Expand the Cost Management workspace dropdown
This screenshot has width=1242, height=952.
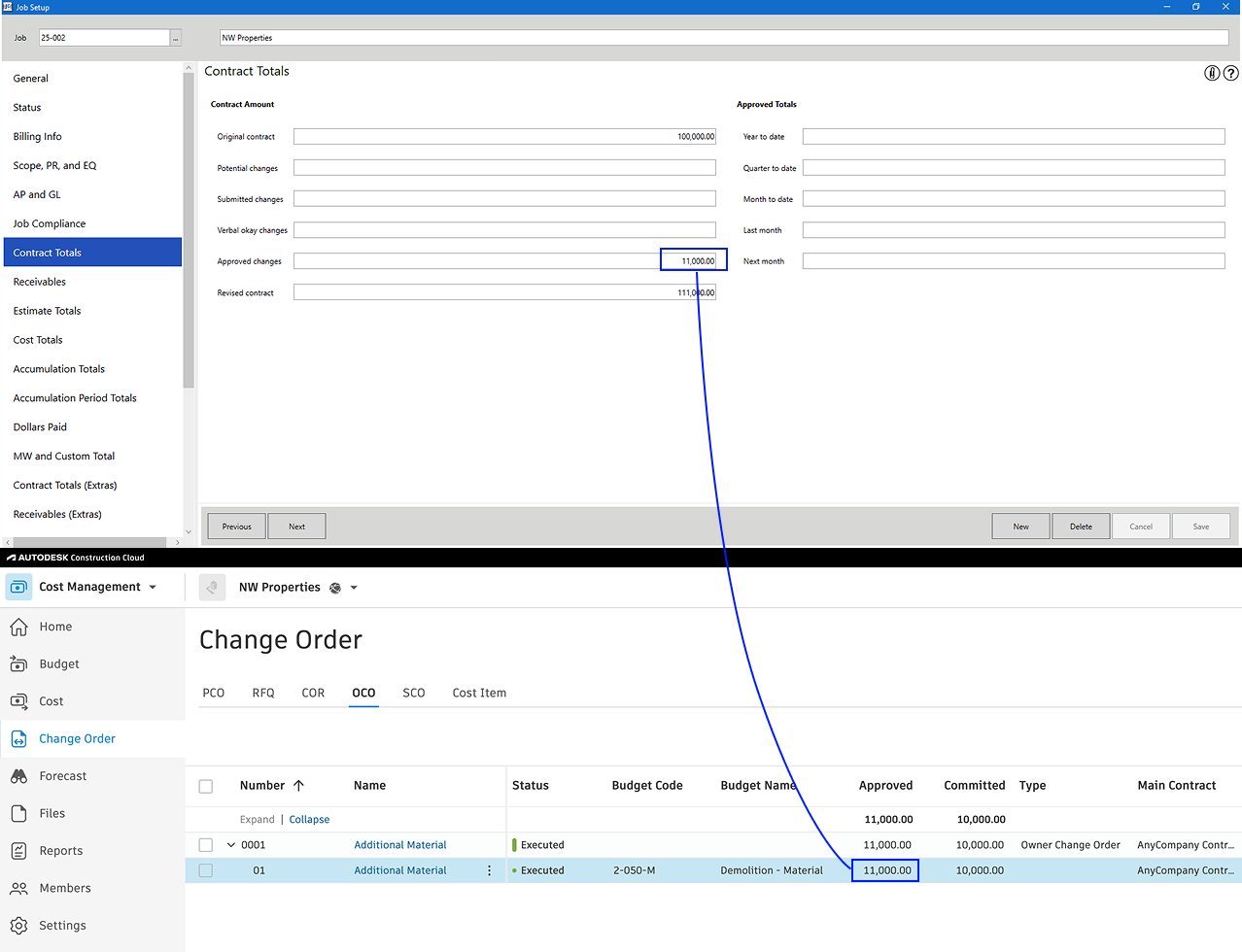tap(154, 587)
